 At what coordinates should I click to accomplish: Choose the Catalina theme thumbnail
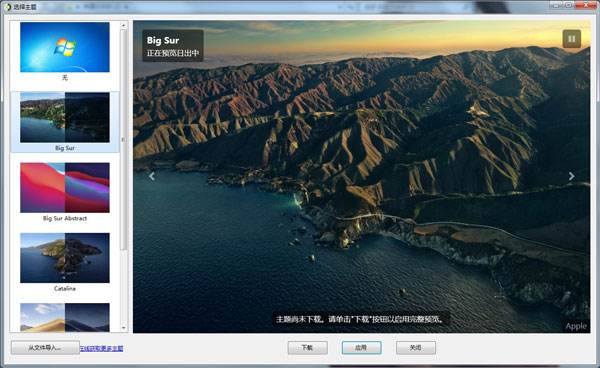(x=65, y=258)
